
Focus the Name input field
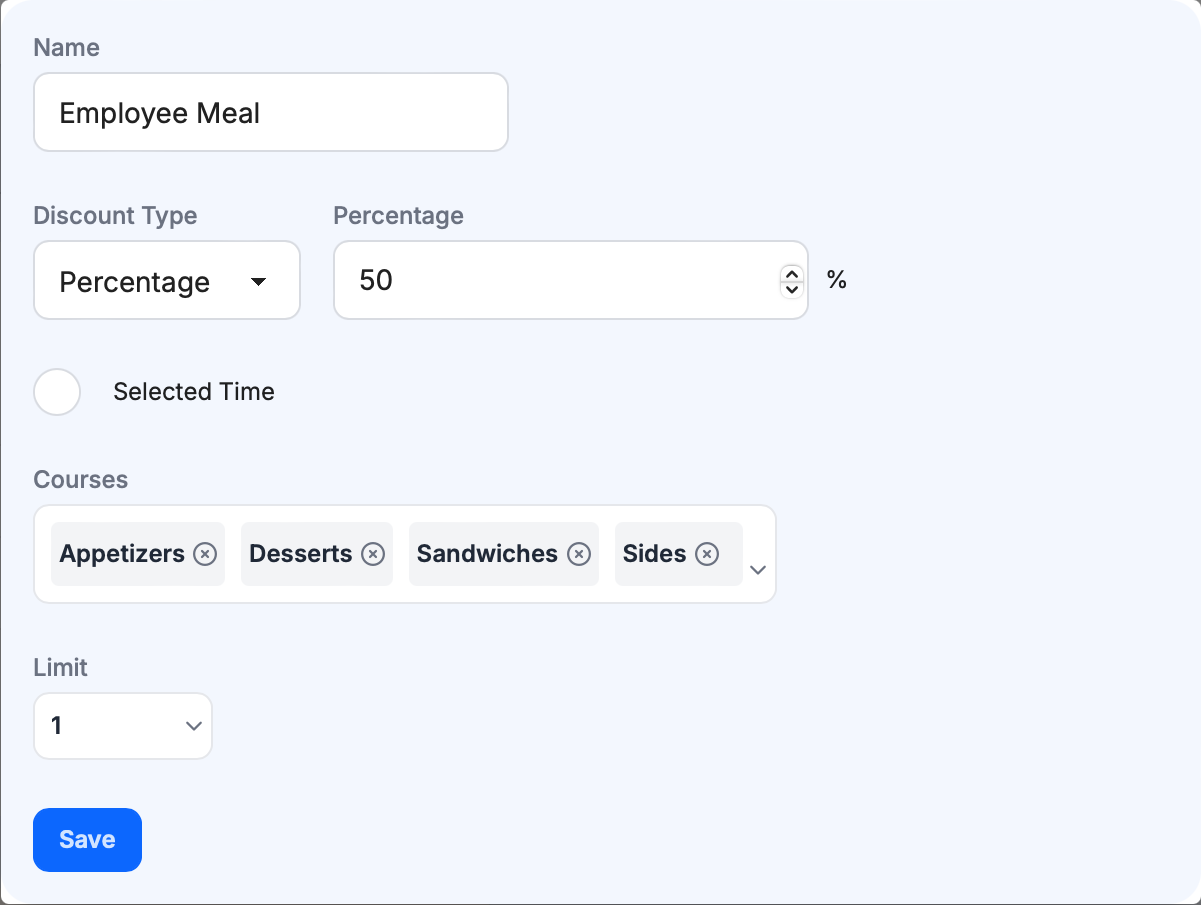tap(270, 113)
